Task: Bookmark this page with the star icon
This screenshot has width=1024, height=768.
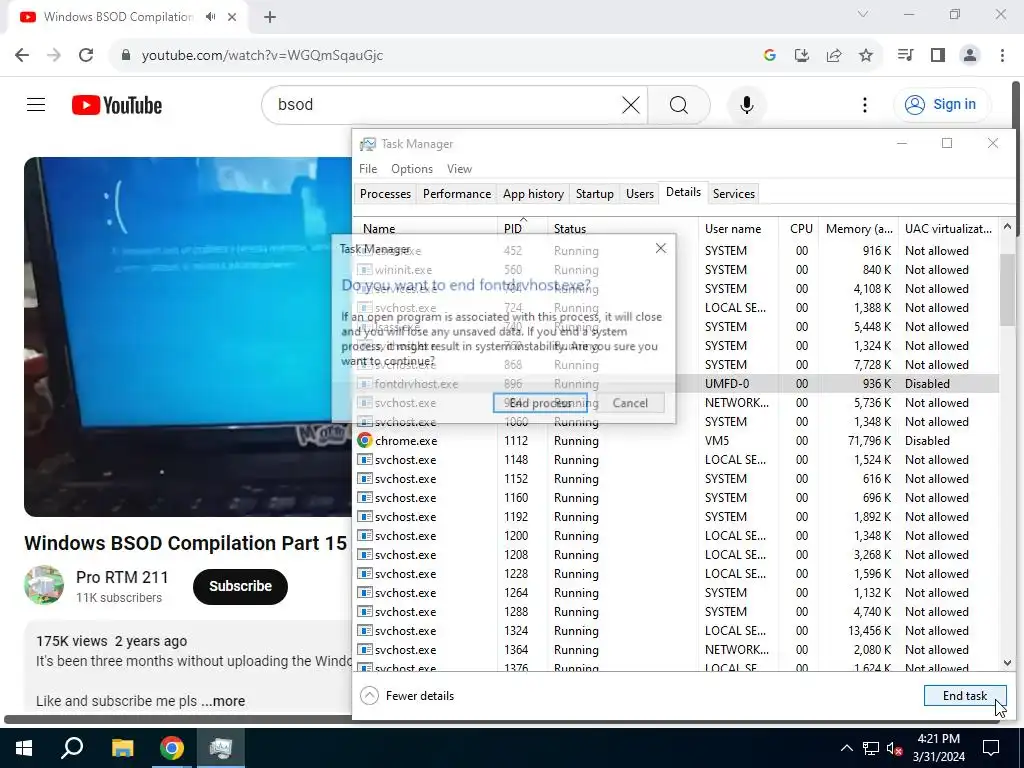Action: click(866, 56)
